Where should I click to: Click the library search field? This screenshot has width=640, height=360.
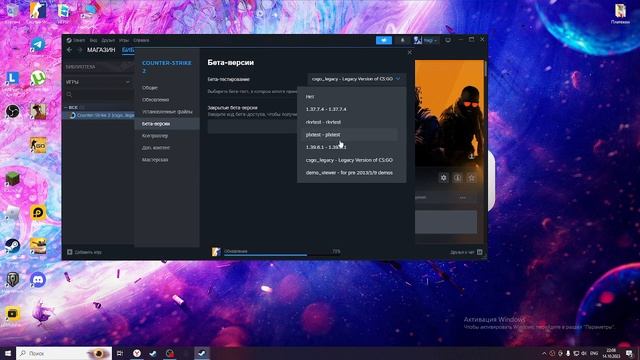coord(98,94)
